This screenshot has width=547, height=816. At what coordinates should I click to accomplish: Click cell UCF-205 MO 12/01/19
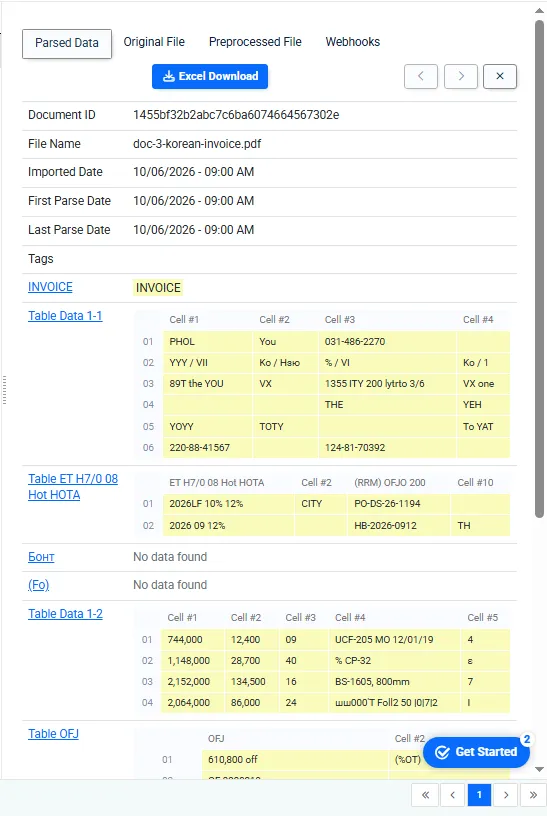pyautogui.click(x=395, y=640)
